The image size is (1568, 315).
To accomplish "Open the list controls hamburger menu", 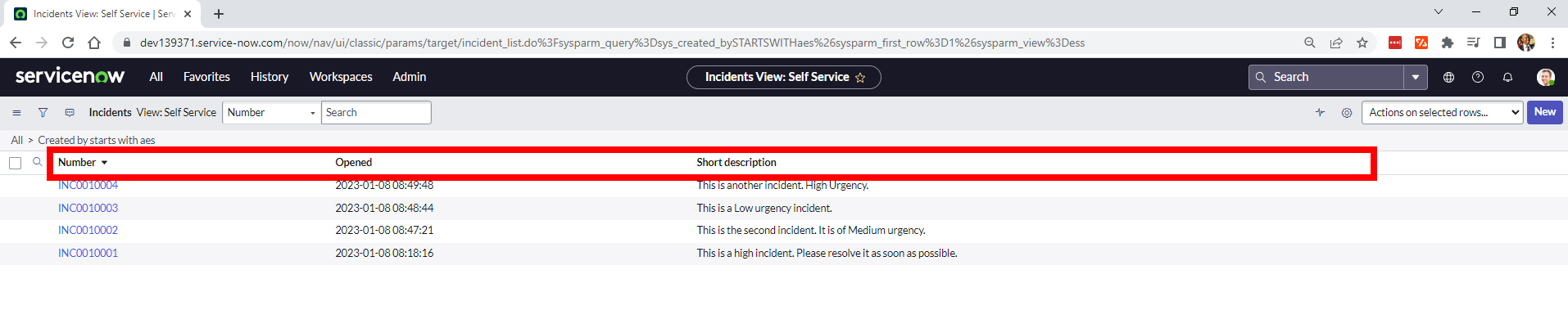I will [x=16, y=113].
